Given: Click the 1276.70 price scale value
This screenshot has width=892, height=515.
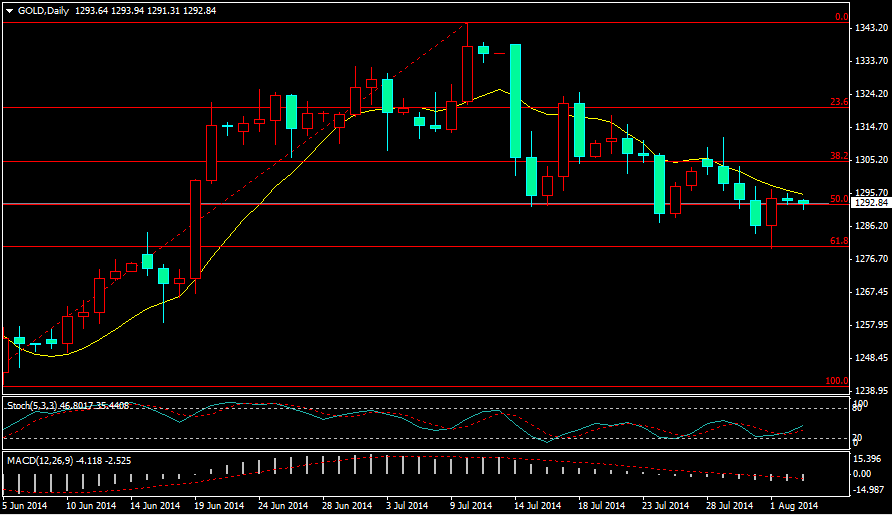Looking at the screenshot, I should pos(872,258).
